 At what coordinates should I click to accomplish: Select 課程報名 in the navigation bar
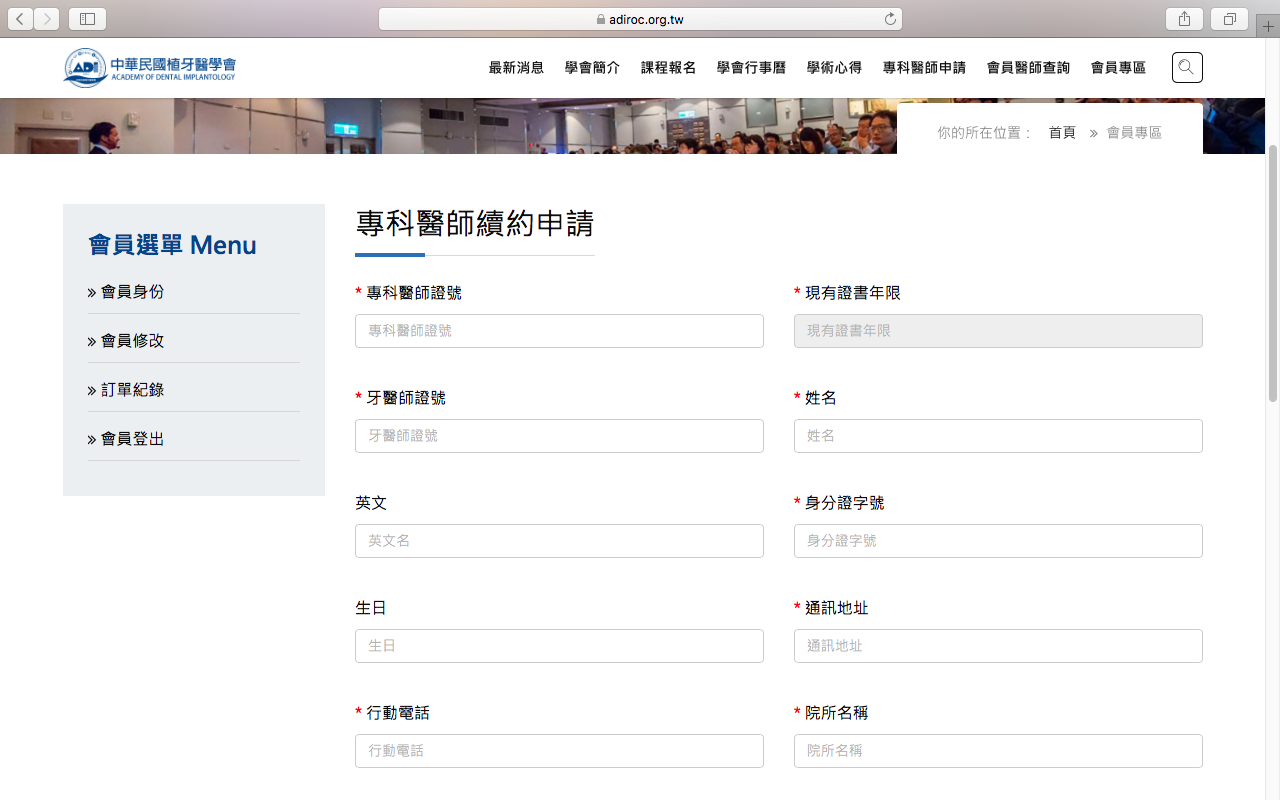[x=668, y=68]
